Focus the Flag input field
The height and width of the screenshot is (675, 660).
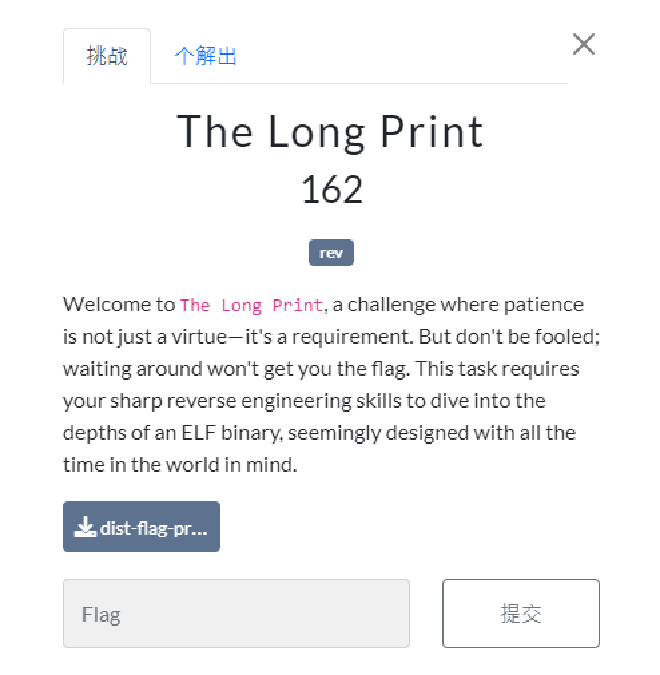point(236,613)
